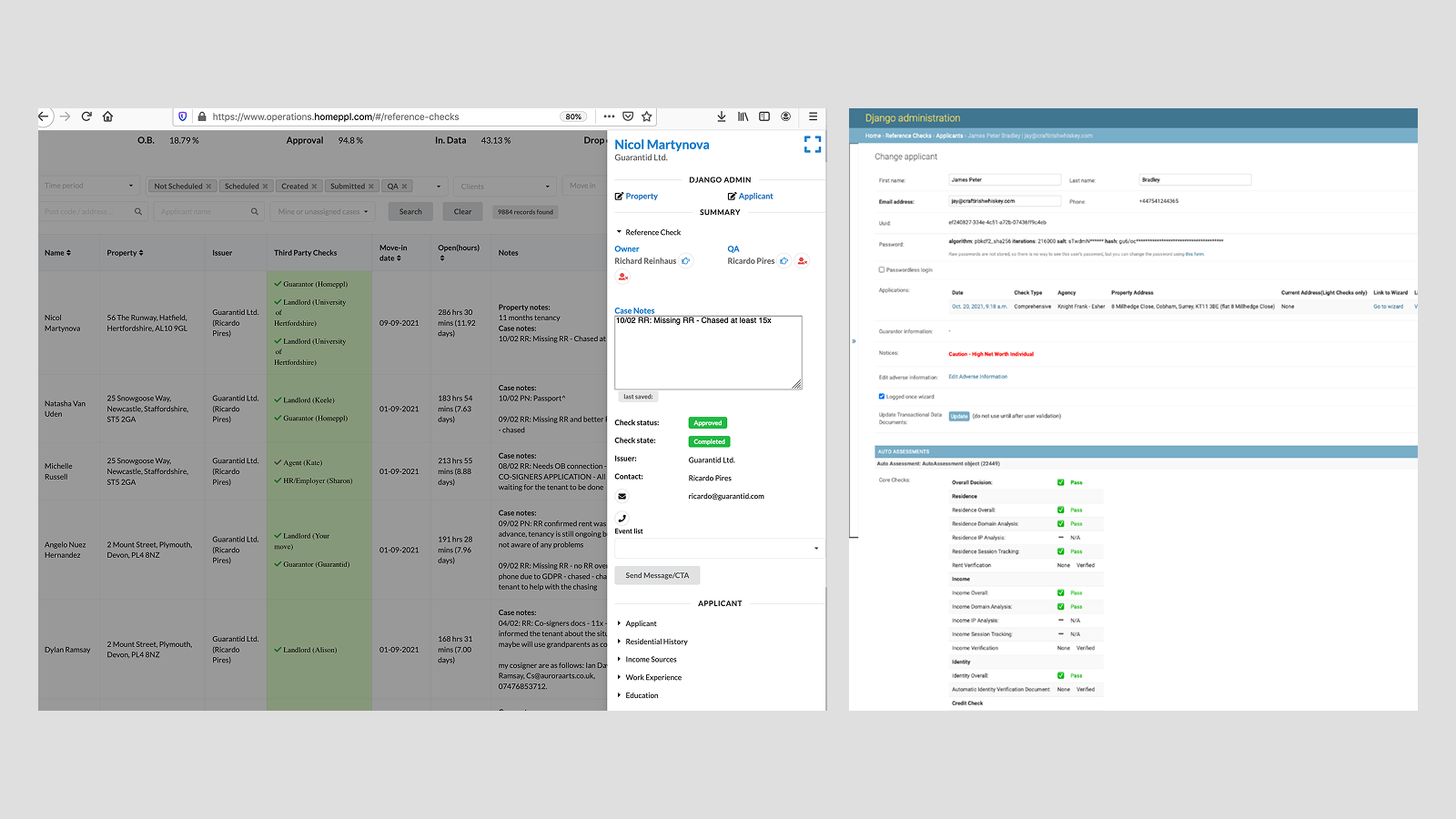Open the browser hamburger menu

click(x=813, y=116)
